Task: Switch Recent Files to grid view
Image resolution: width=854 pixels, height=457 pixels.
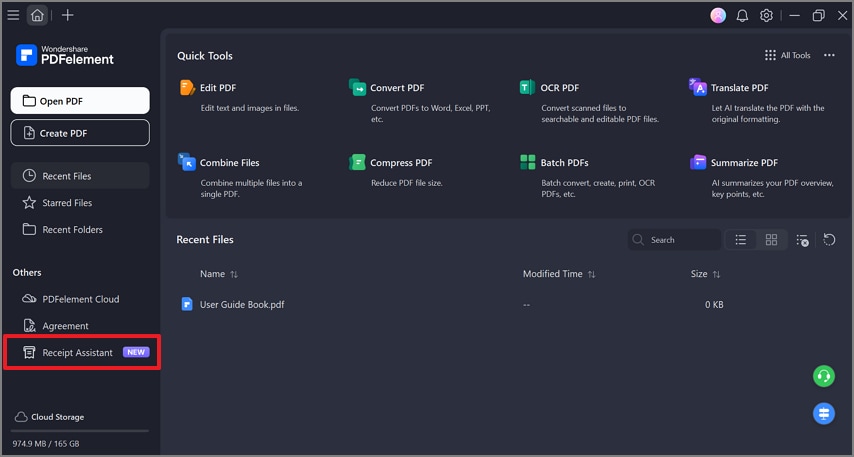Action: (771, 240)
